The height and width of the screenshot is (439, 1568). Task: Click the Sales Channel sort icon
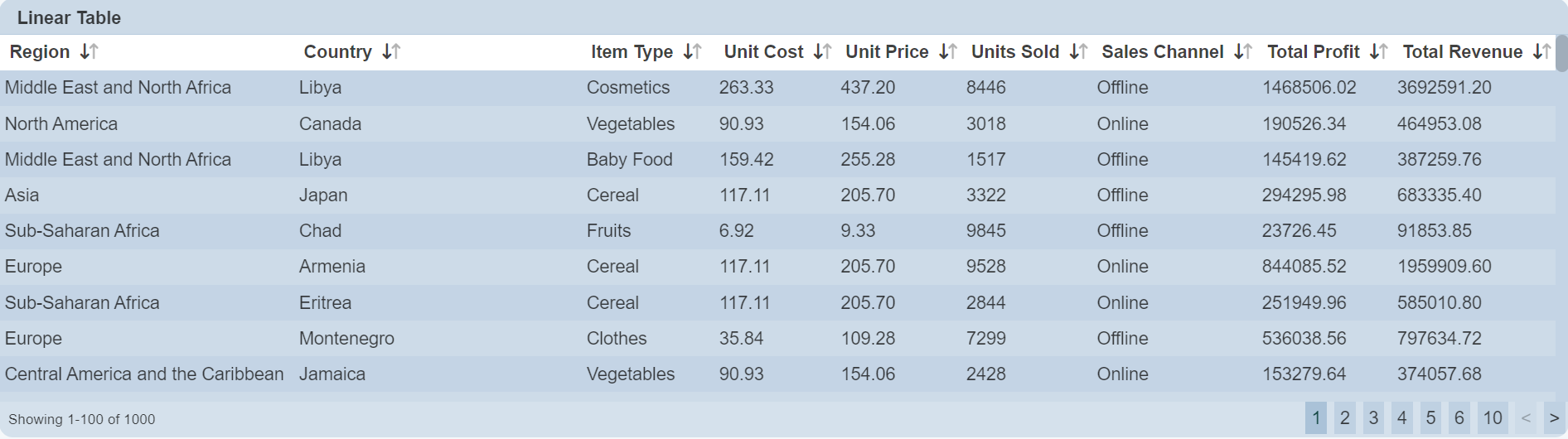pos(1243,52)
